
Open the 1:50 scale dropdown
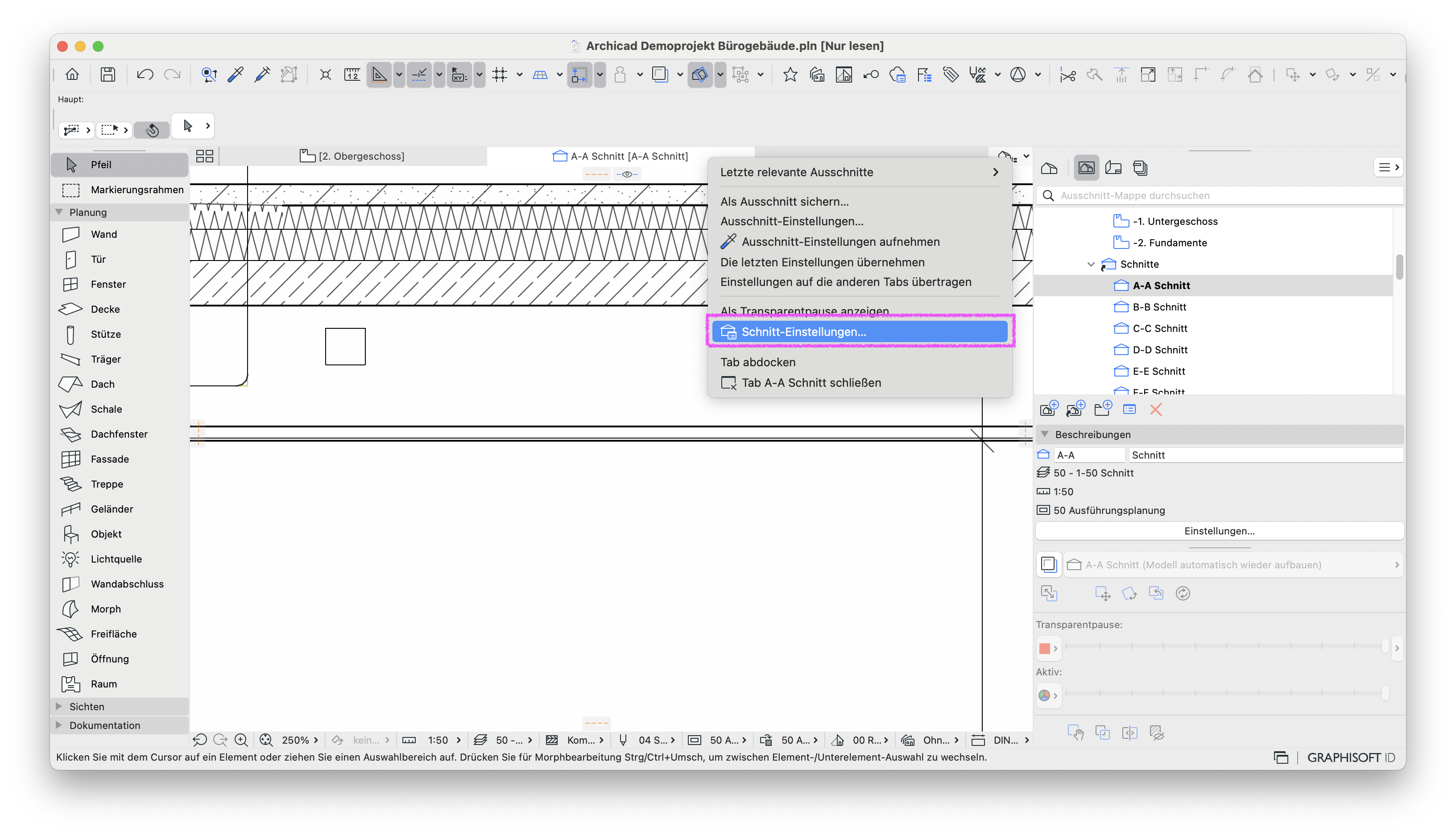tap(443, 740)
